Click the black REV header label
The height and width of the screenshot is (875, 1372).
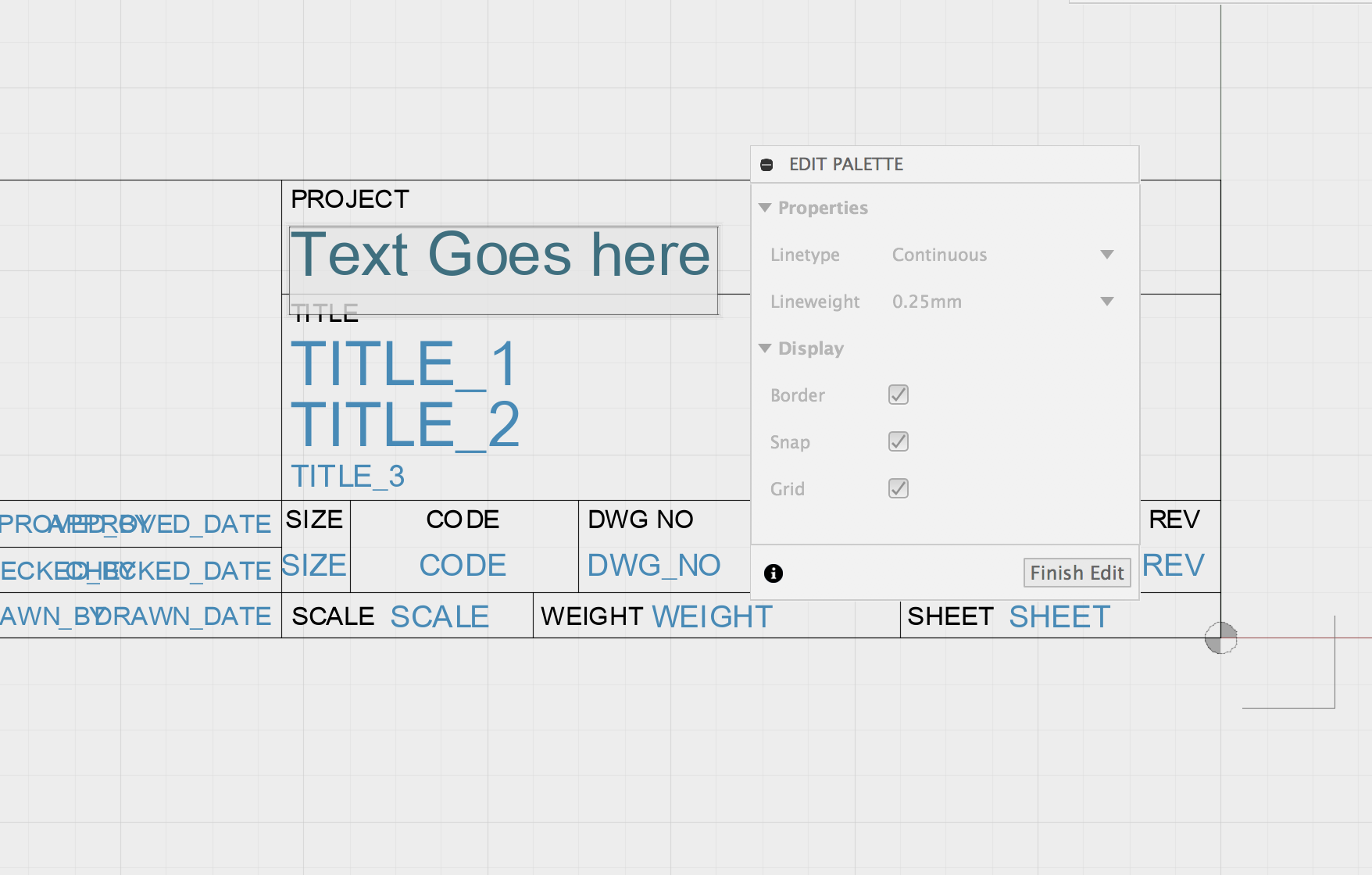pos(1174,520)
